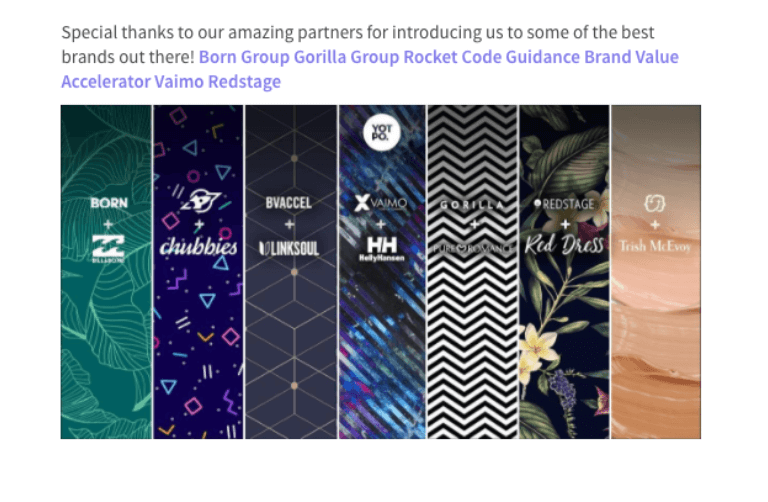Click the Billabong logo icon

[x=108, y=249]
